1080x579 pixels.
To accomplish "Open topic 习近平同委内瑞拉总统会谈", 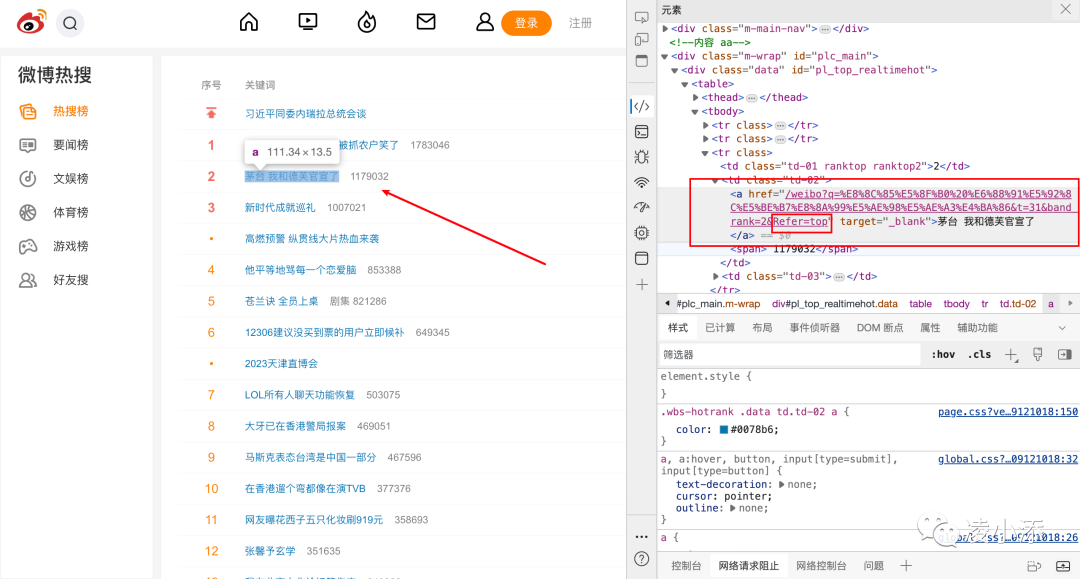I will tap(306, 114).
